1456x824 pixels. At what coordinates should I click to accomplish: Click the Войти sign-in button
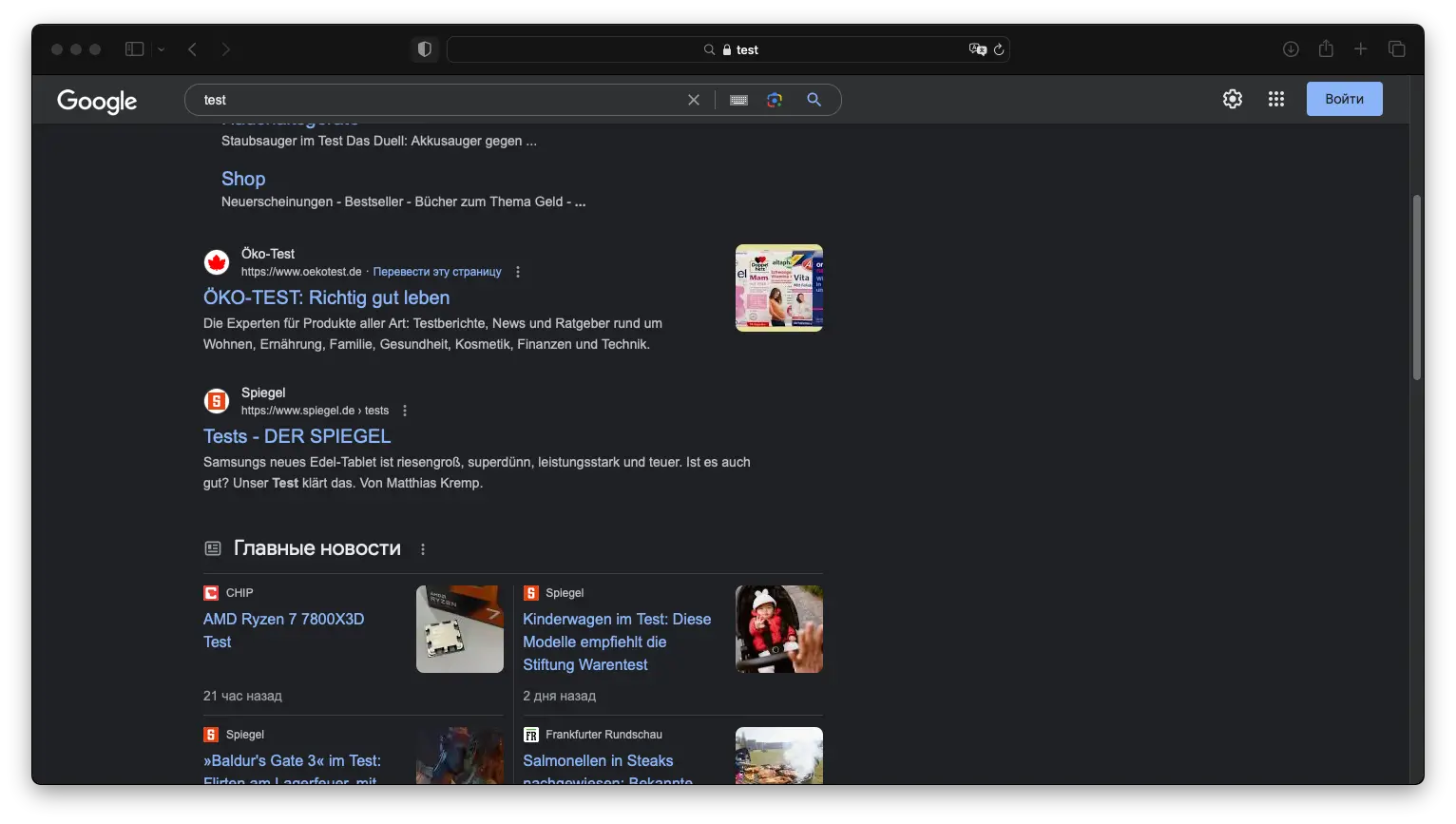point(1344,99)
